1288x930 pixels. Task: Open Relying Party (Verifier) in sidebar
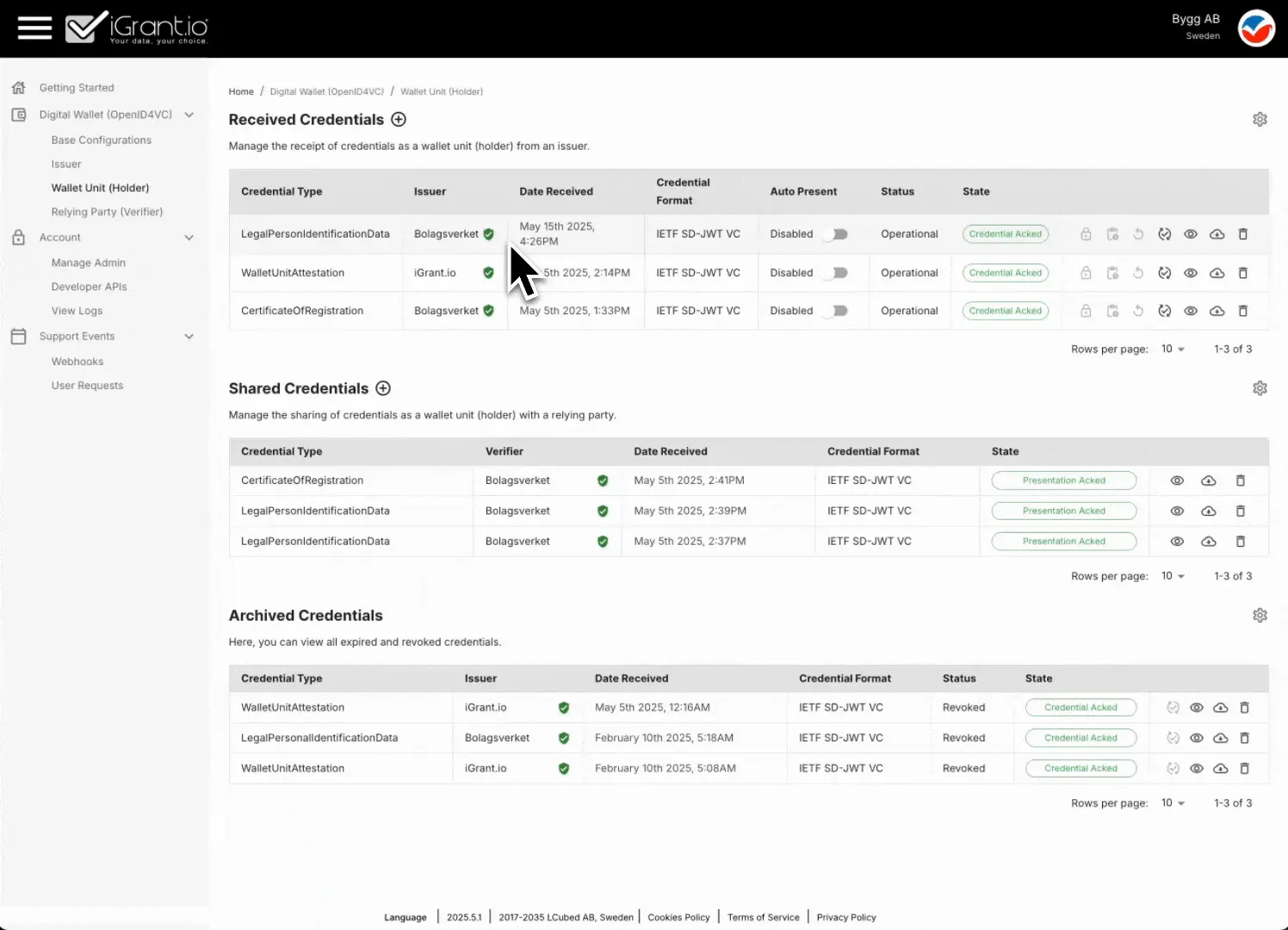107,212
